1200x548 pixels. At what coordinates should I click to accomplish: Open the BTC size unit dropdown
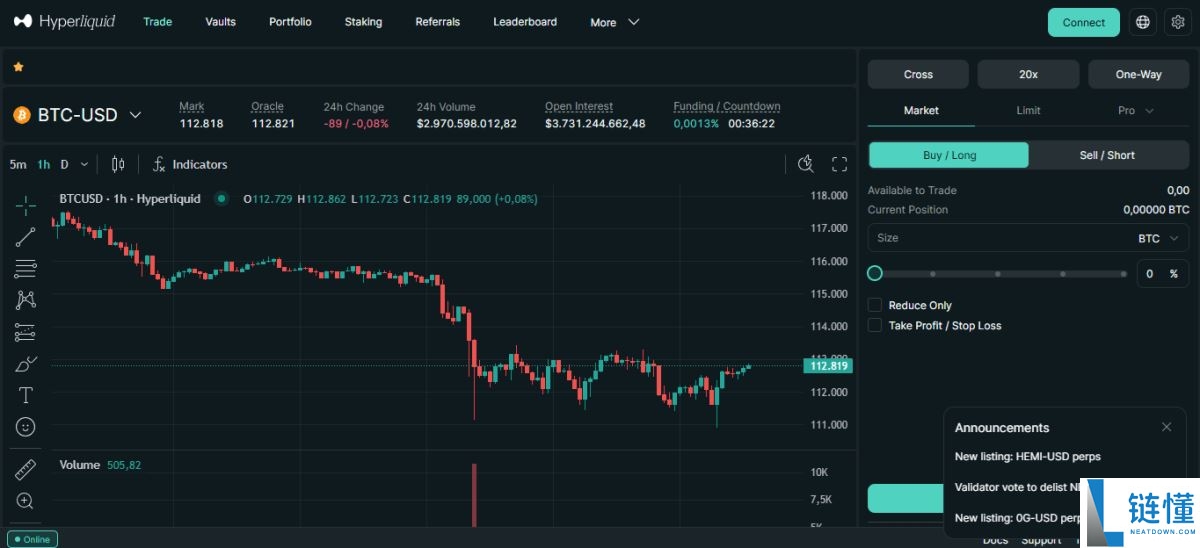point(1158,238)
